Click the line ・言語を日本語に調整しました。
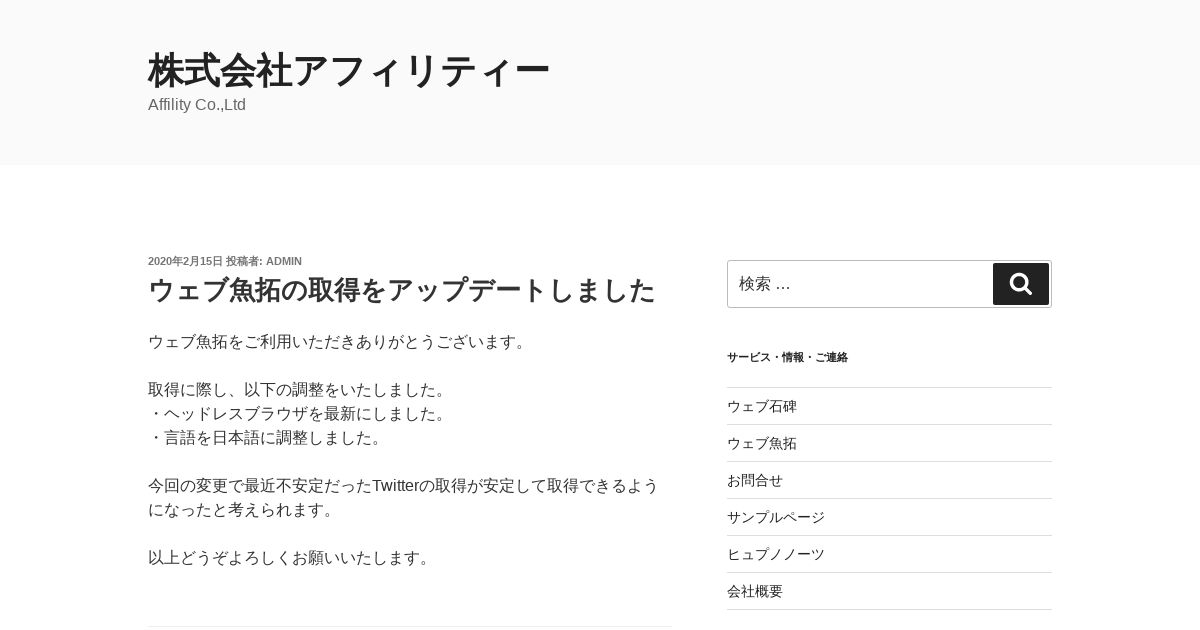Viewport: 1200px width, 630px height. point(267,438)
